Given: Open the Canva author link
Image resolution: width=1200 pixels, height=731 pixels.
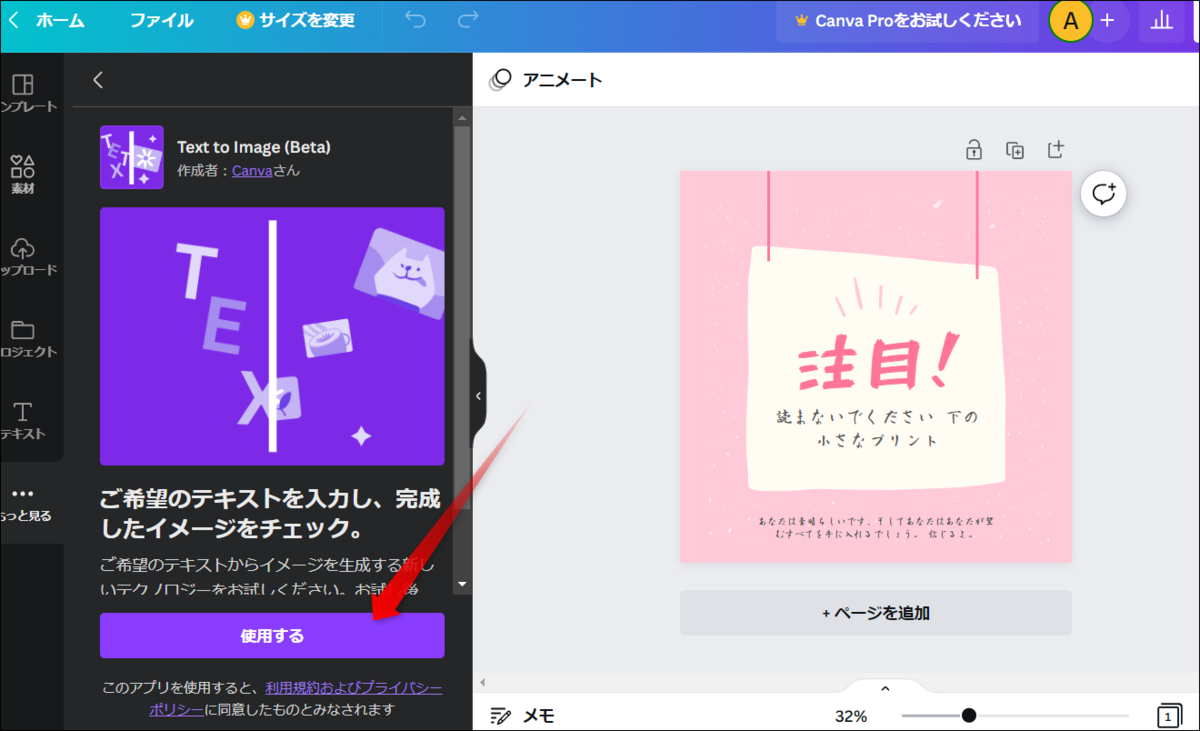Looking at the screenshot, I should point(252,171).
